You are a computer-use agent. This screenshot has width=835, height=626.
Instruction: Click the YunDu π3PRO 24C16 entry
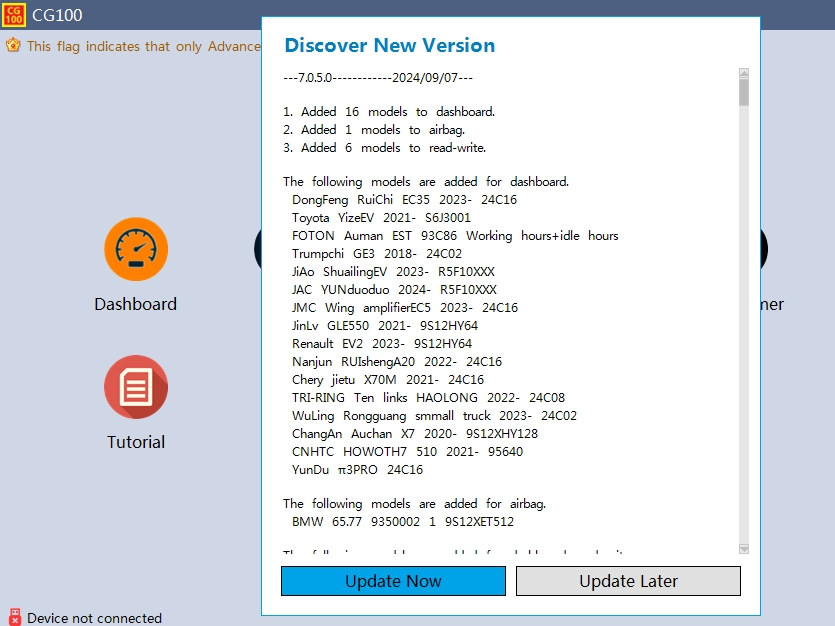[357, 470]
